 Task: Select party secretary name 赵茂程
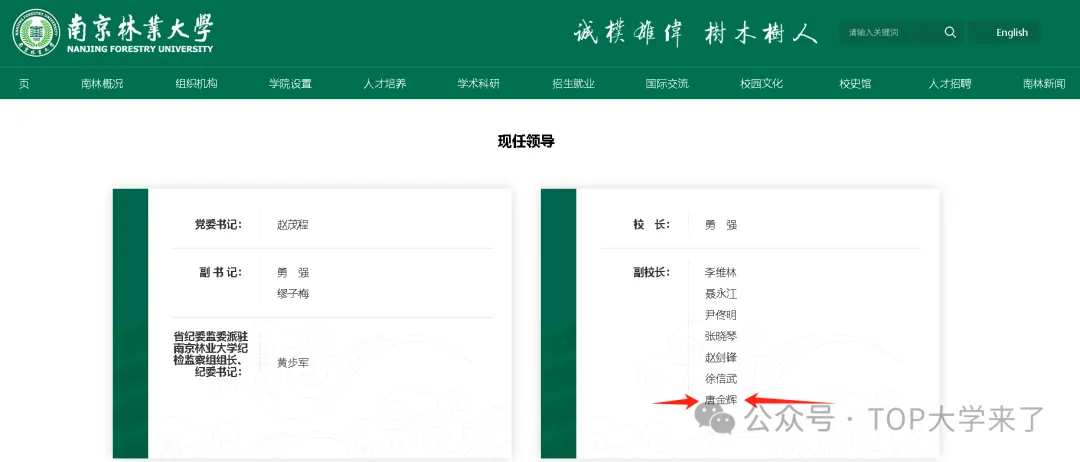pyautogui.click(x=293, y=224)
